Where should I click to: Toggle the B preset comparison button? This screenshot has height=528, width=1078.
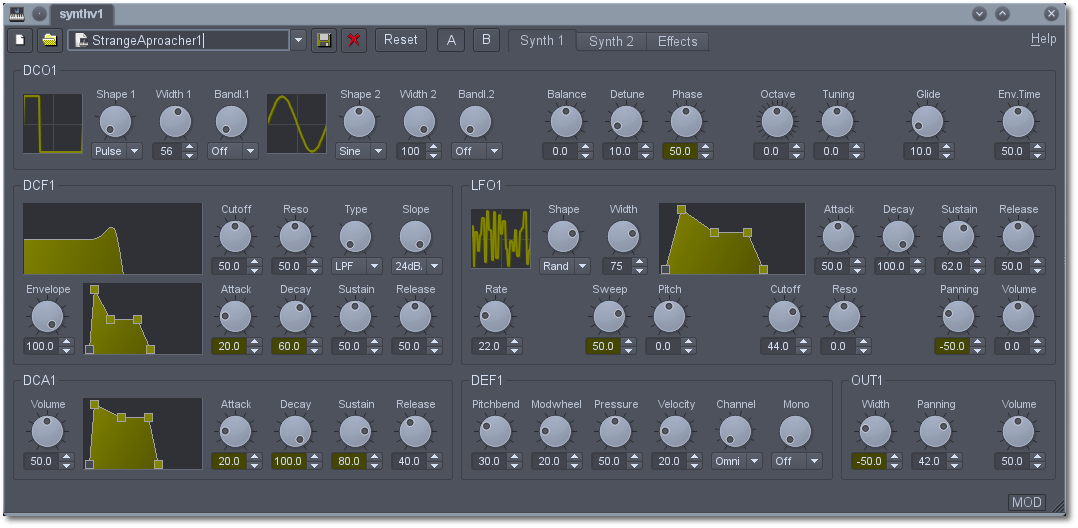pyautogui.click(x=486, y=40)
